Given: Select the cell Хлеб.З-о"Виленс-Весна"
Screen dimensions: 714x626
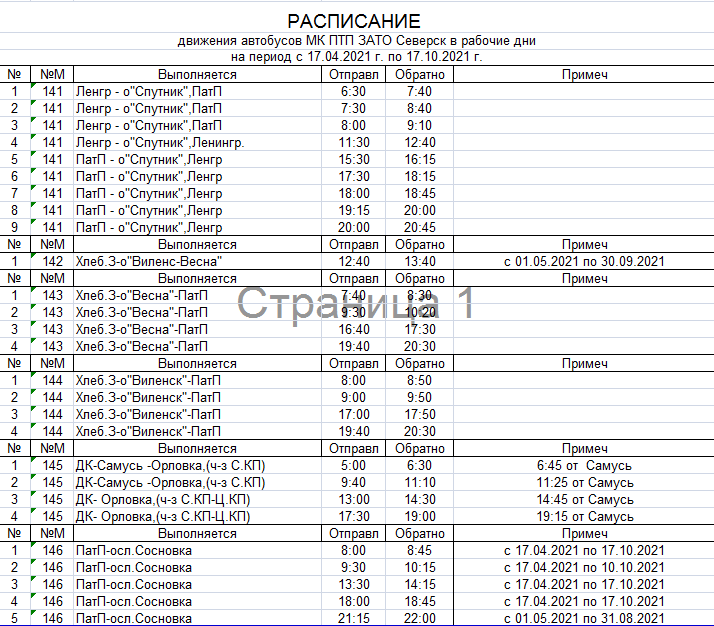Looking at the screenshot, I should pos(149,261).
